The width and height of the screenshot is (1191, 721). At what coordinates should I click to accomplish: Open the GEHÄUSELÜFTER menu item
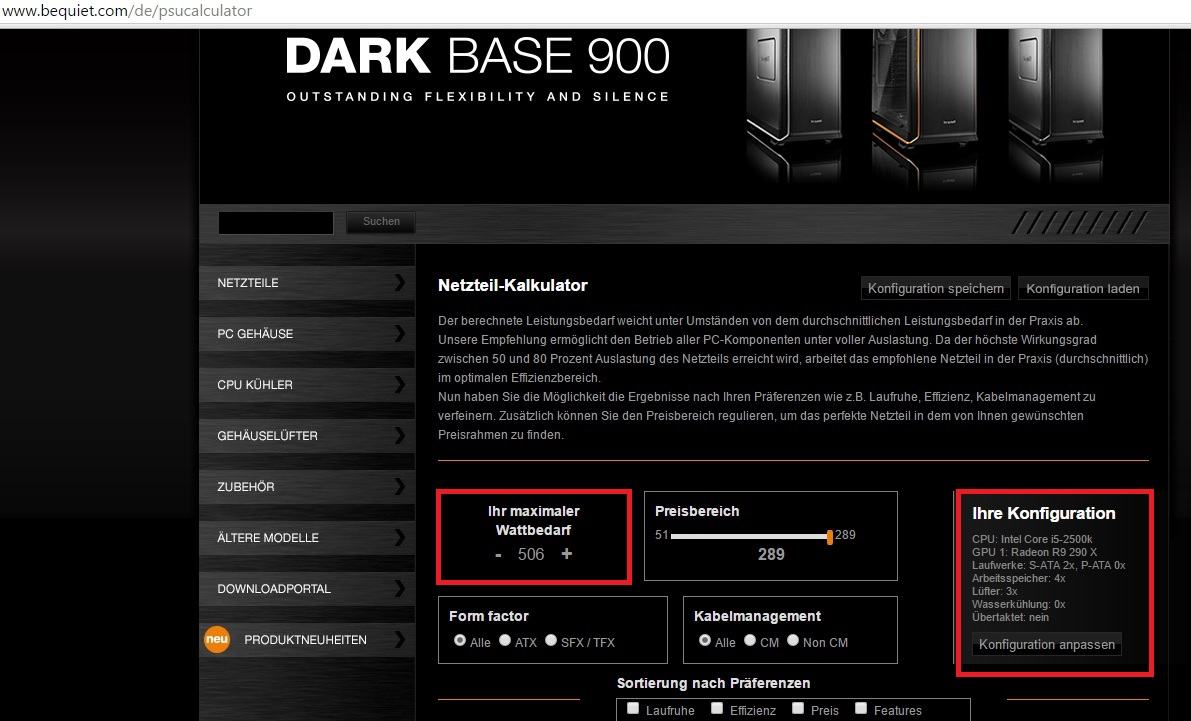[307, 435]
